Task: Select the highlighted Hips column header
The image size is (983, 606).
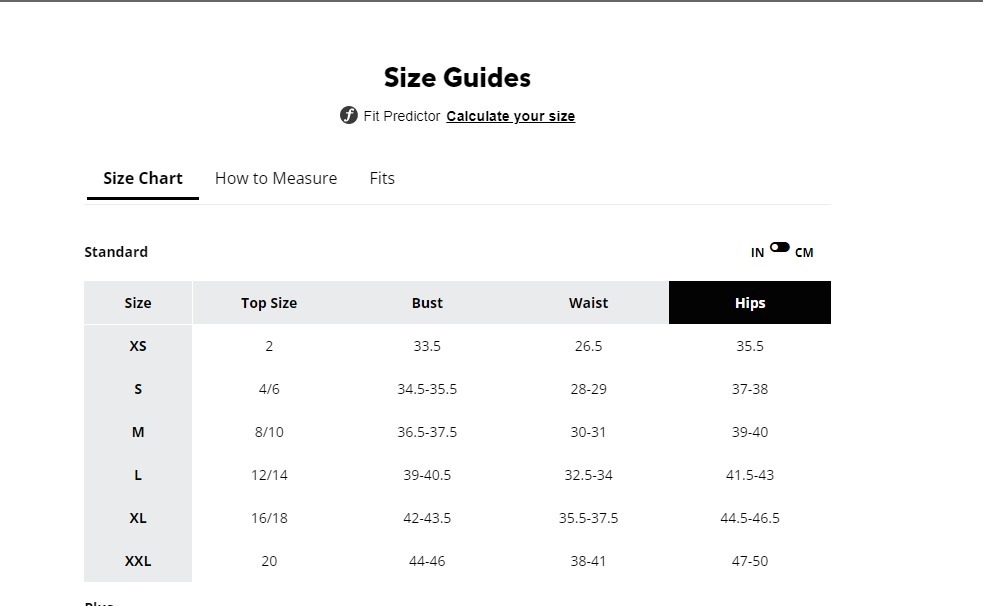Action: [x=749, y=303]
